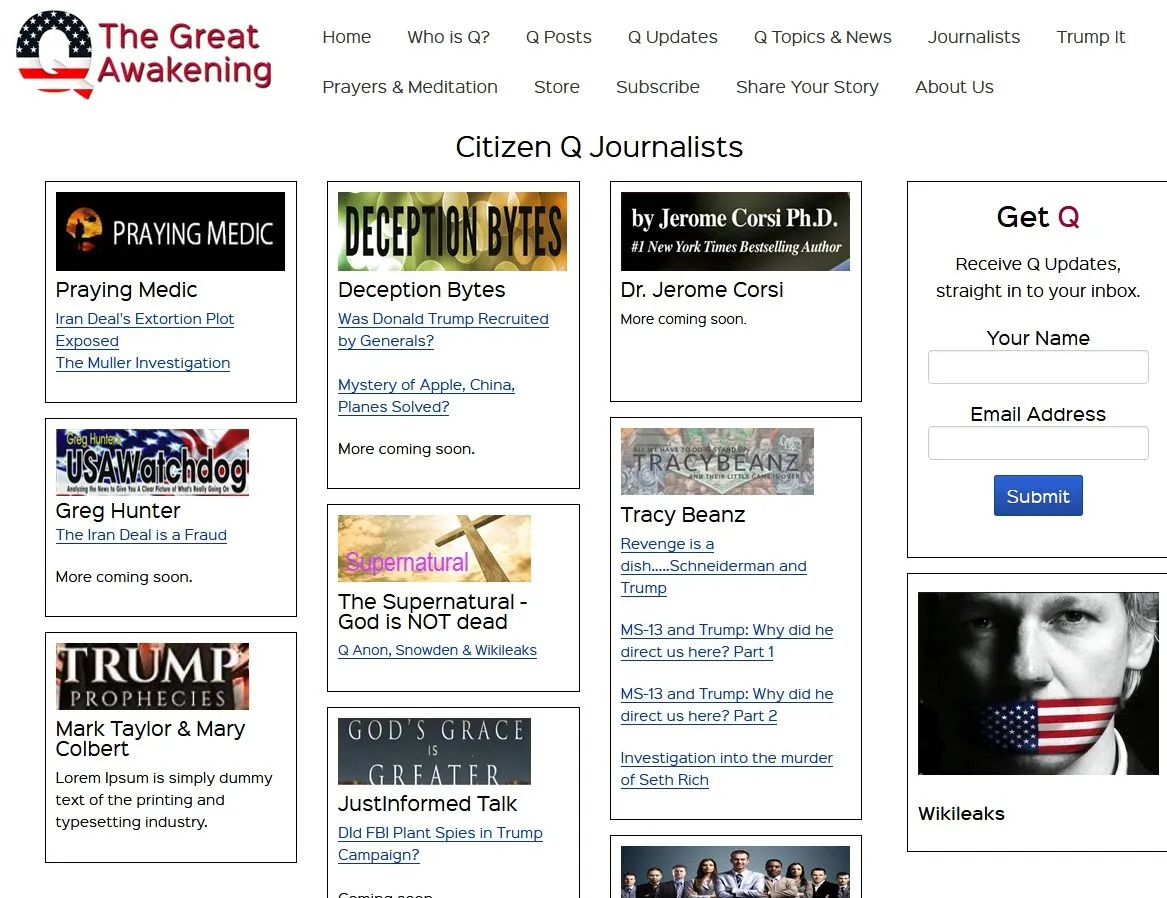Open Mystery of Apple, China, Planes Solved link
The image size is (1167, 898).
(x=426, y=396)
